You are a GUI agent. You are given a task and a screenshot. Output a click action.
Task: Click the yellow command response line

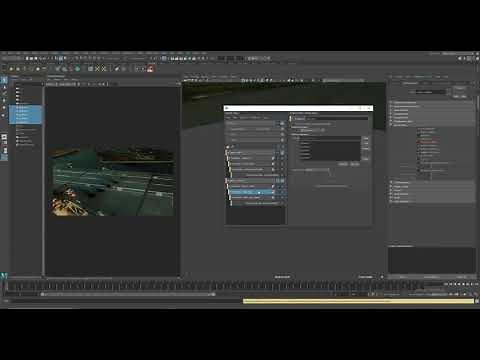pos(358,301)
